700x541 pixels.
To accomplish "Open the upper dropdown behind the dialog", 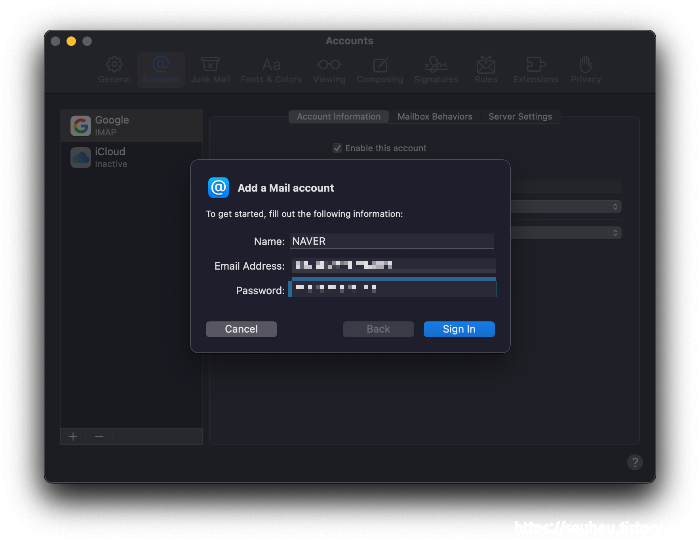I will click(x=566, y=207).
